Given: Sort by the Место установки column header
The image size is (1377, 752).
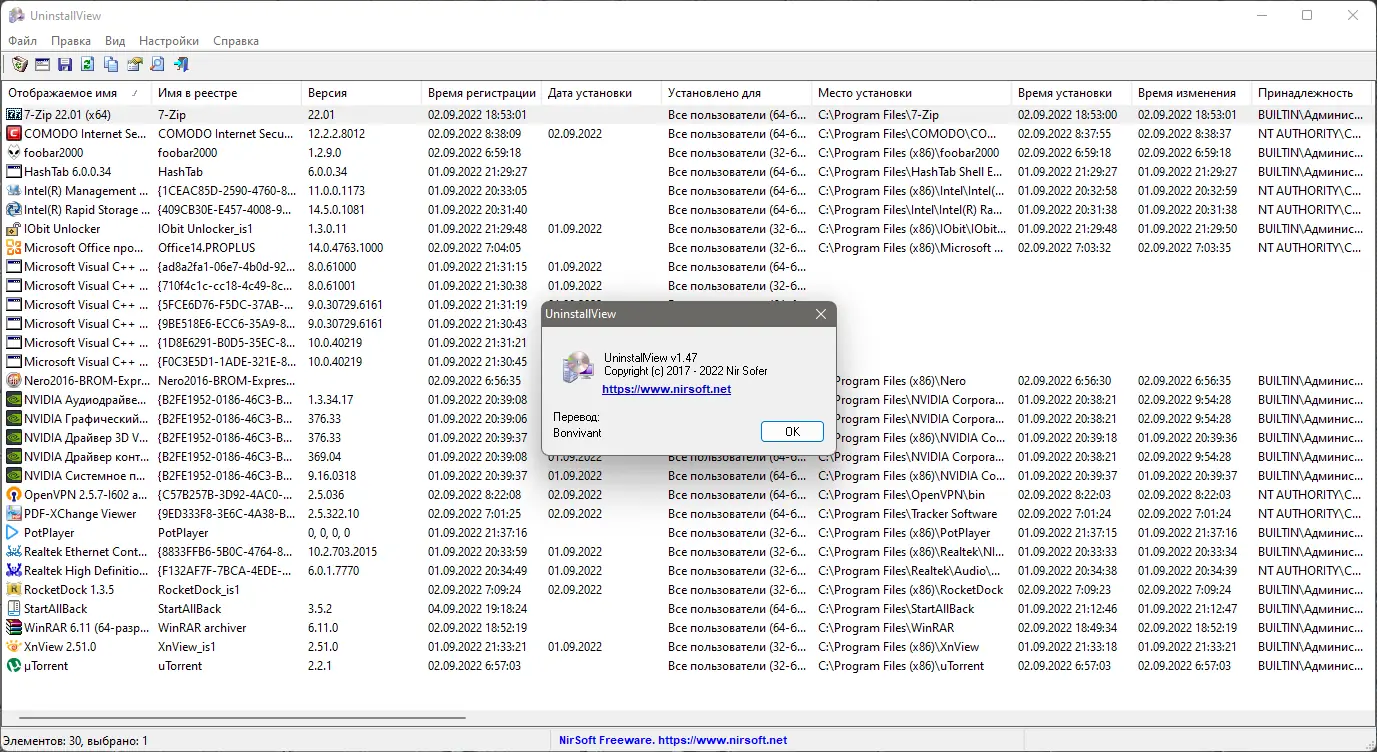Looking at the screenshot, I should (x=910, y=93).
